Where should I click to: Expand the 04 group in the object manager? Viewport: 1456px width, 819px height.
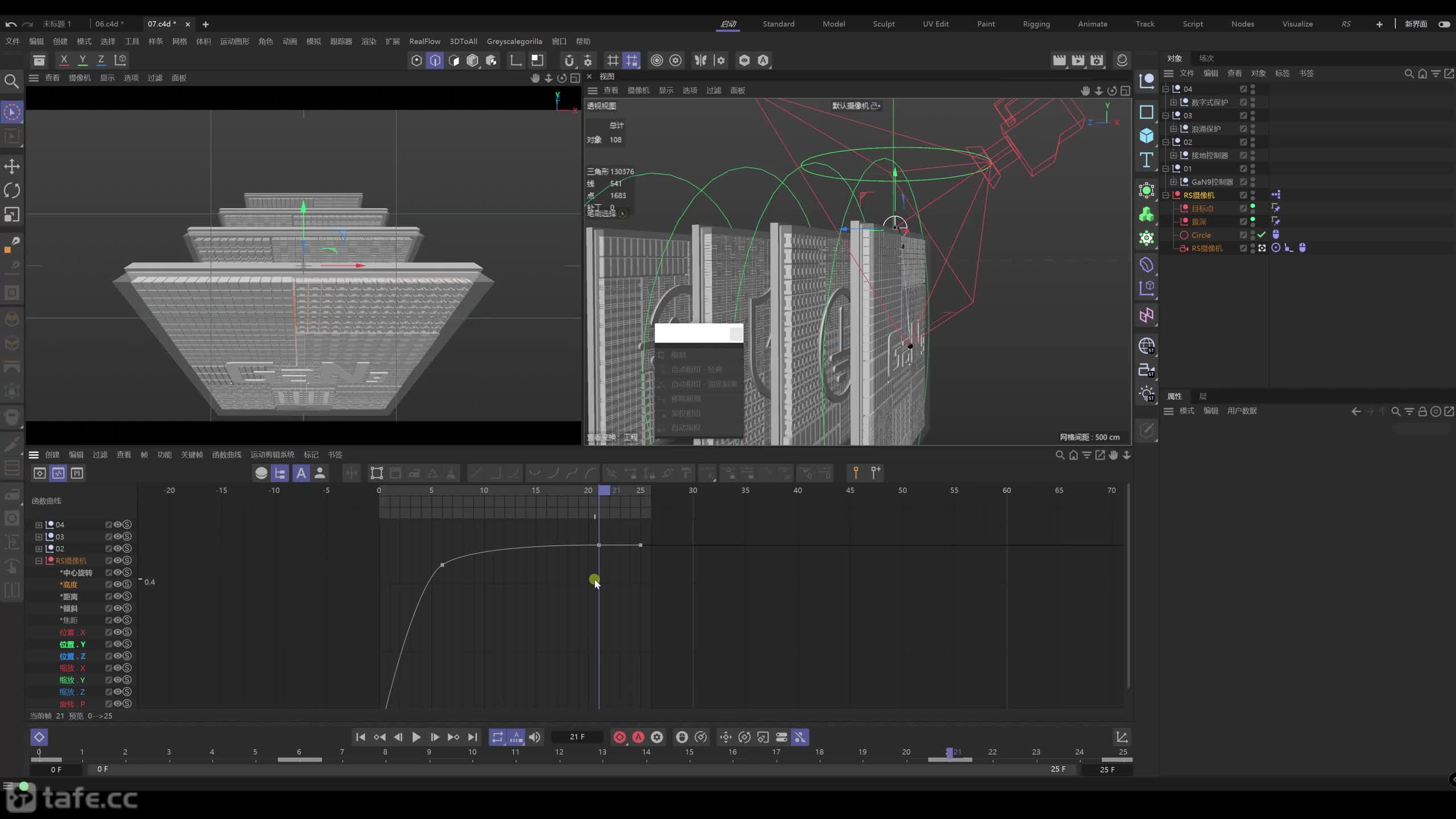pos(1165,89)
